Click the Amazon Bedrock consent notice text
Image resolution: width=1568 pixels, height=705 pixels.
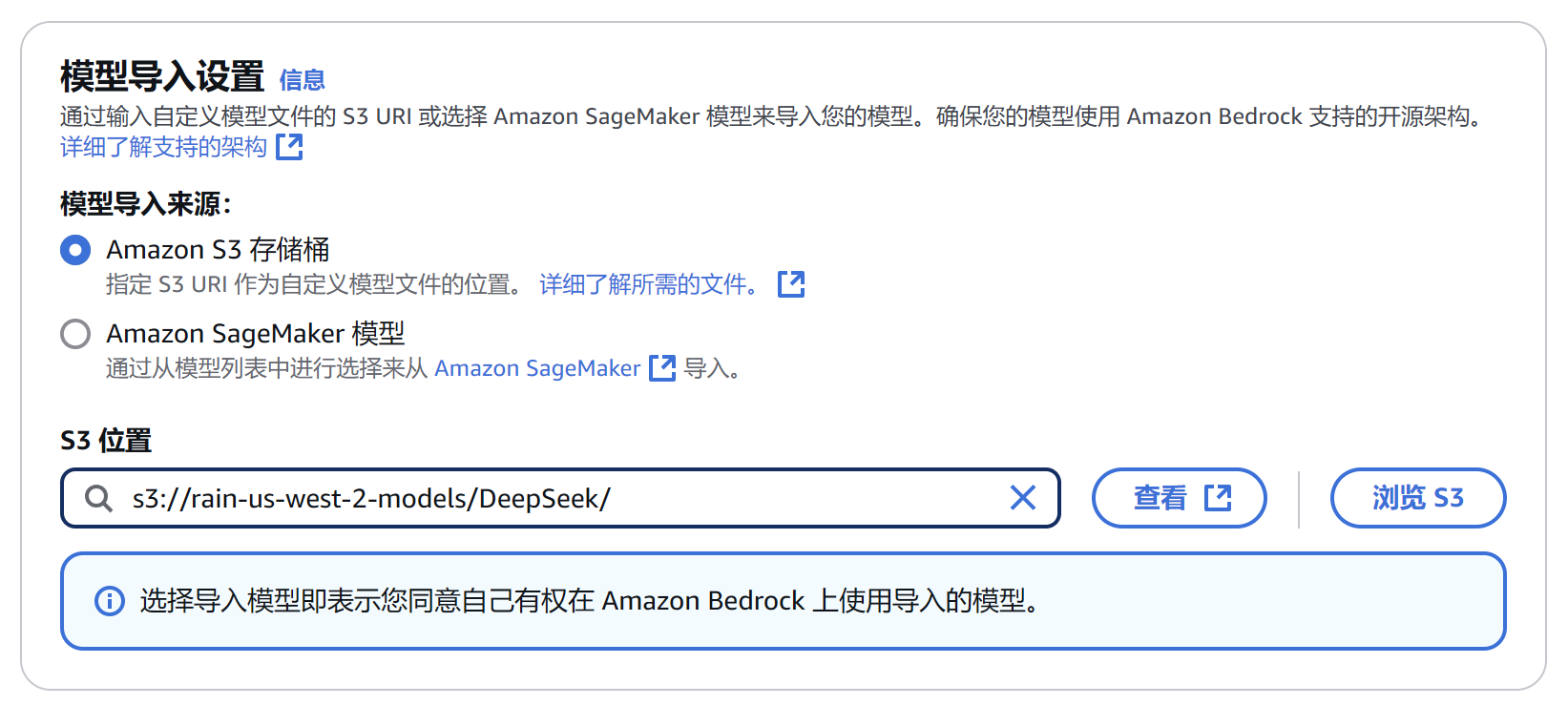coord(589,601)
